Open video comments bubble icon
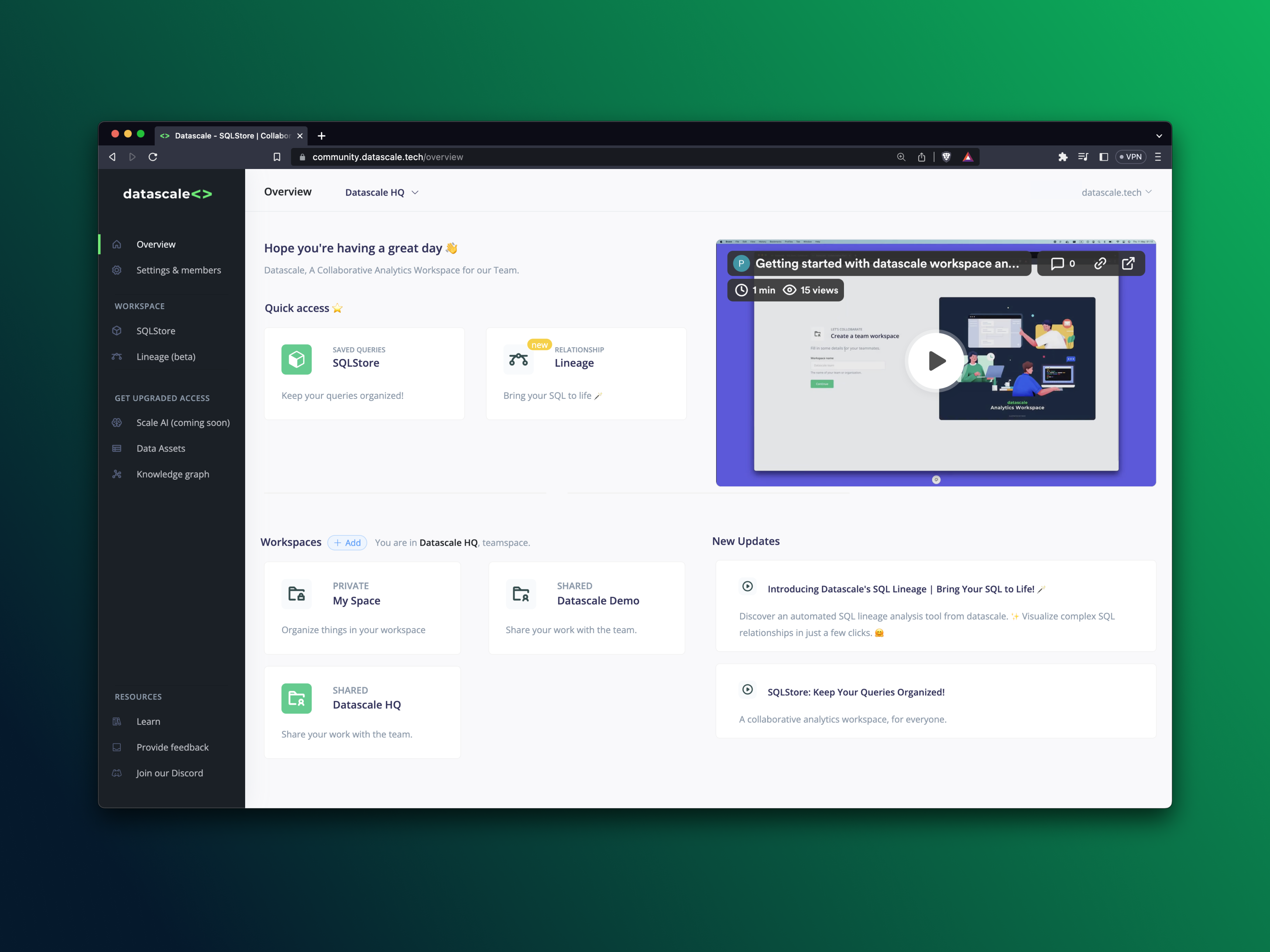Image resolution: width=1270 pixels, height=952 pixels. [x=1057, y=263]
